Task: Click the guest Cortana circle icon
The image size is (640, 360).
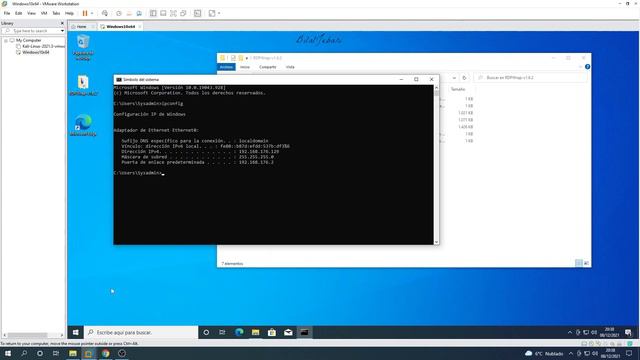Action: pos(206,333)
